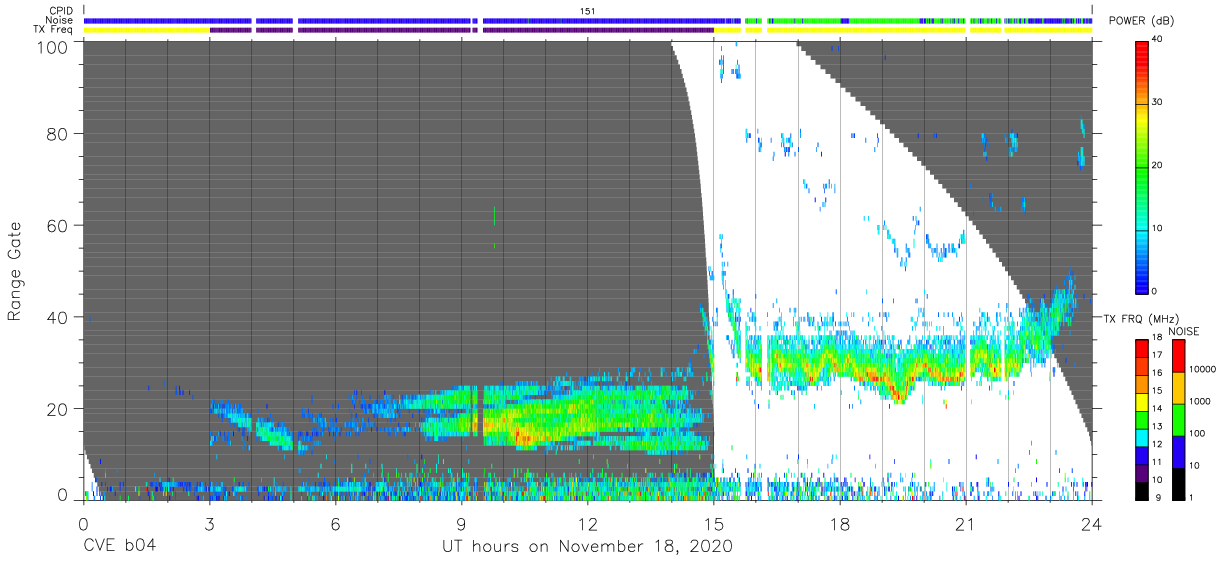Click the UT hours axis tick '15'
1228x567 pixels.
pyautogui.click(x=713, y=524)
